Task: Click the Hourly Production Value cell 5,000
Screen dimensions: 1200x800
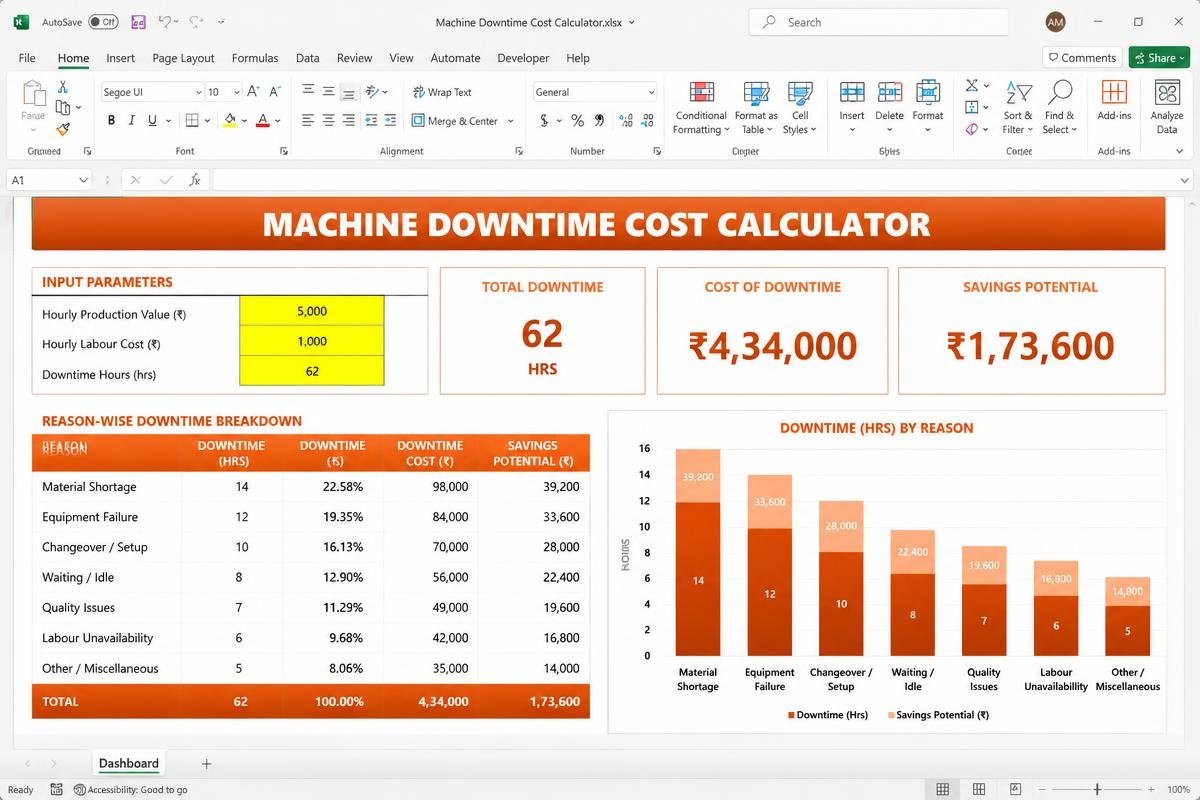Action: (312, 311)
